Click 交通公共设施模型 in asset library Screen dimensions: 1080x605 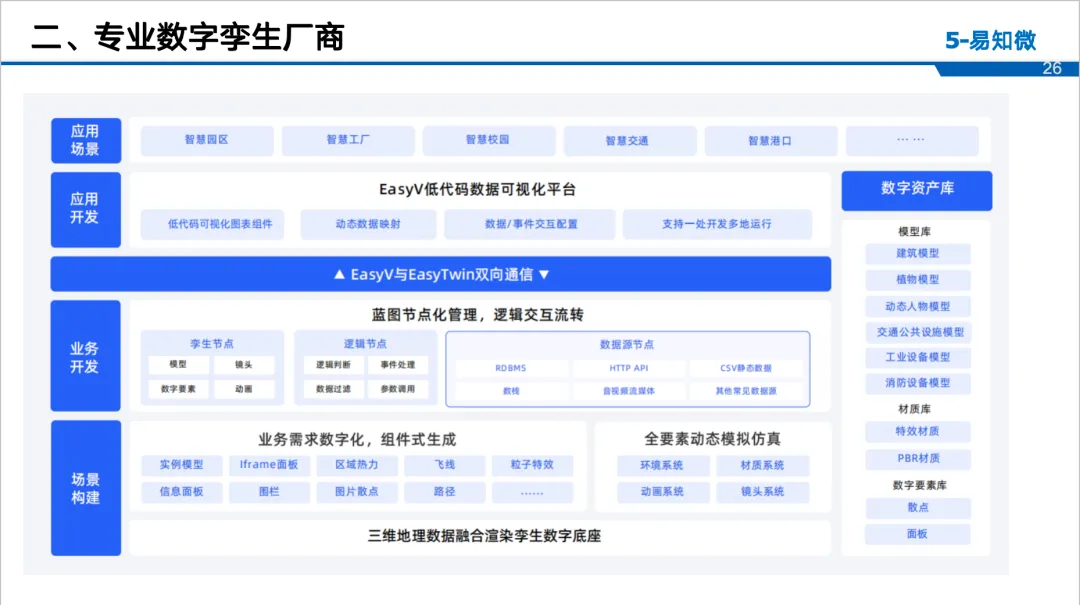(920, 332)
